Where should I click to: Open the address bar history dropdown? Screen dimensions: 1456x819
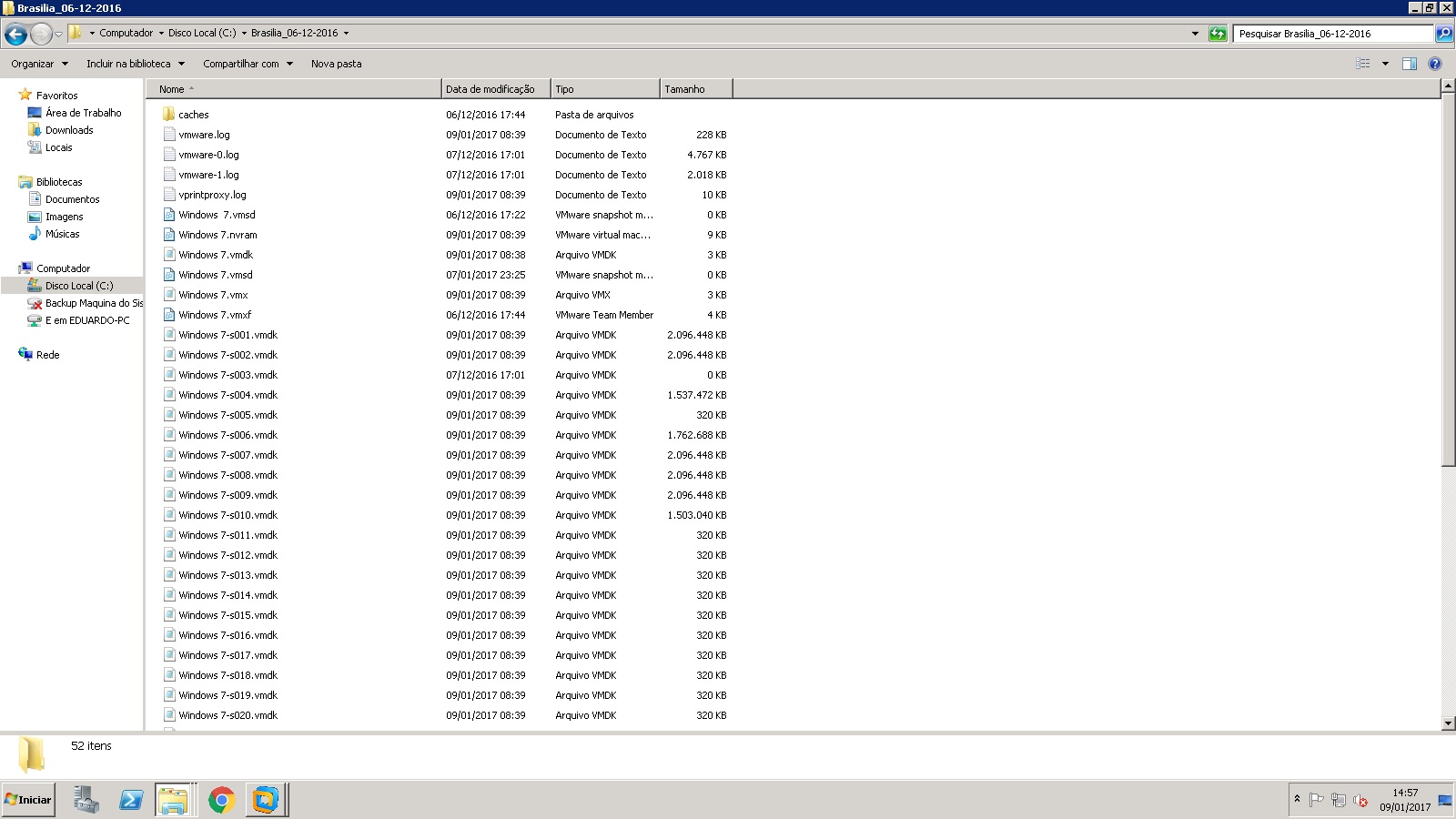[x=1195, y=34]
